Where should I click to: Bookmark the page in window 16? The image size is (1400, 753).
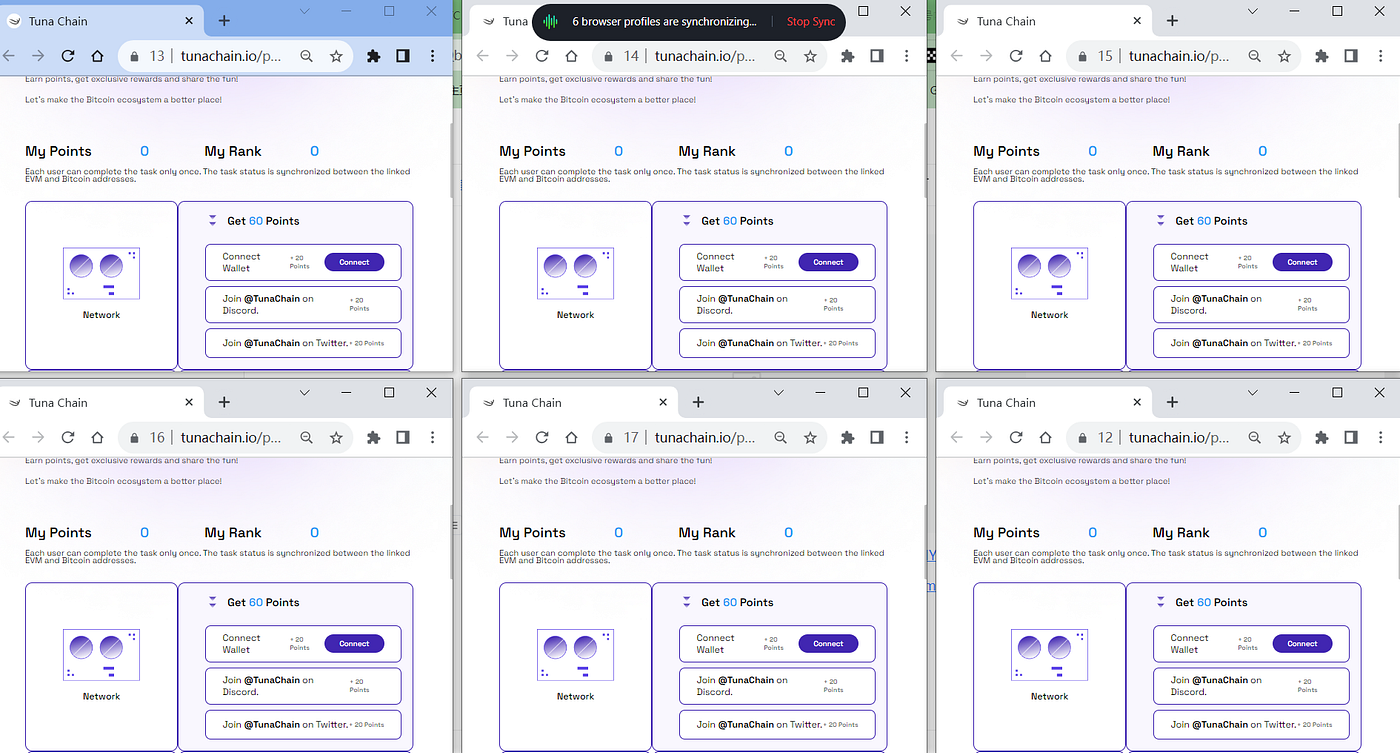pos(336,437)
